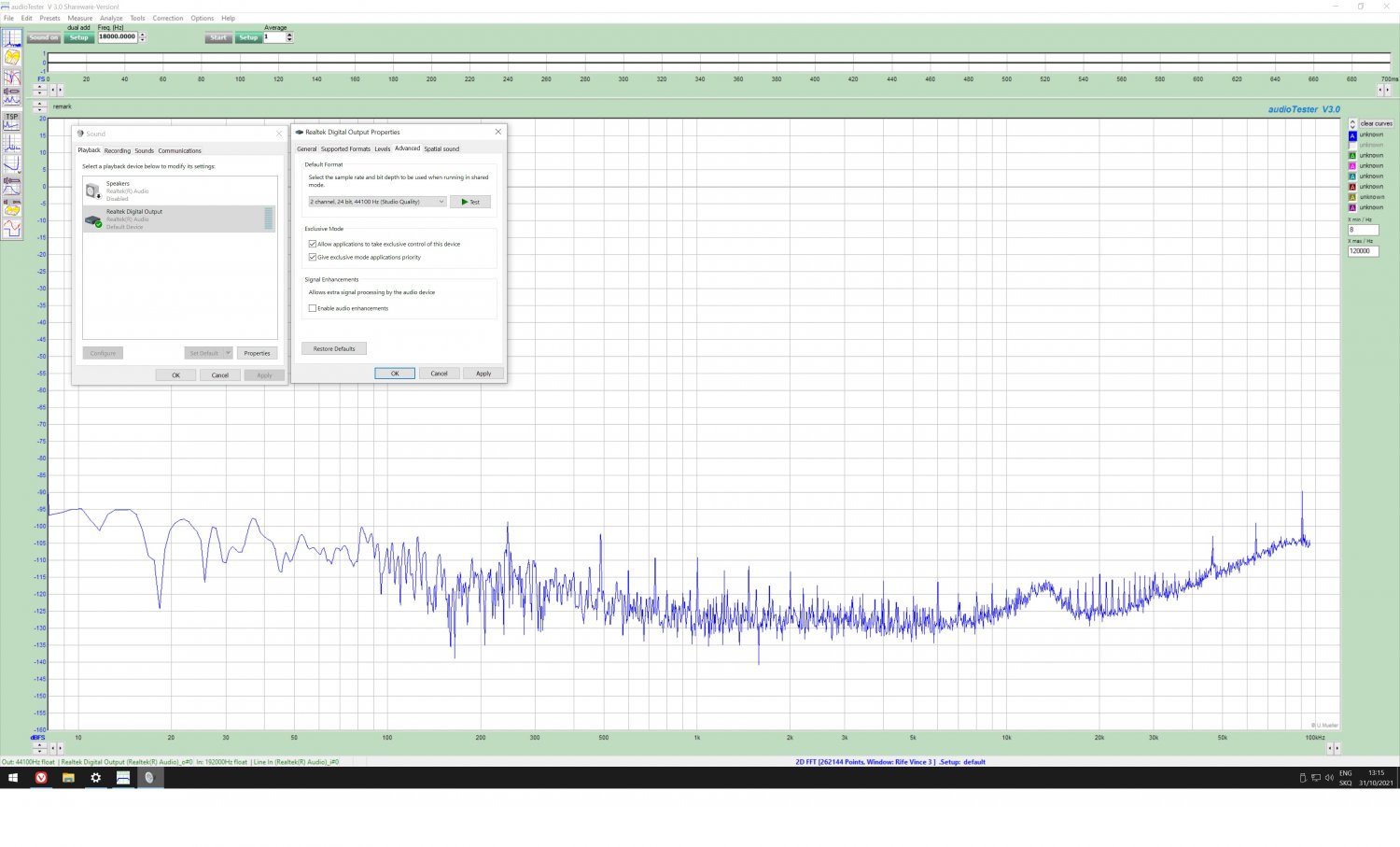This screenshot has height=847, width=1400.
Task: Select the speaker frequency response tool icon
Action: point(12,186)
